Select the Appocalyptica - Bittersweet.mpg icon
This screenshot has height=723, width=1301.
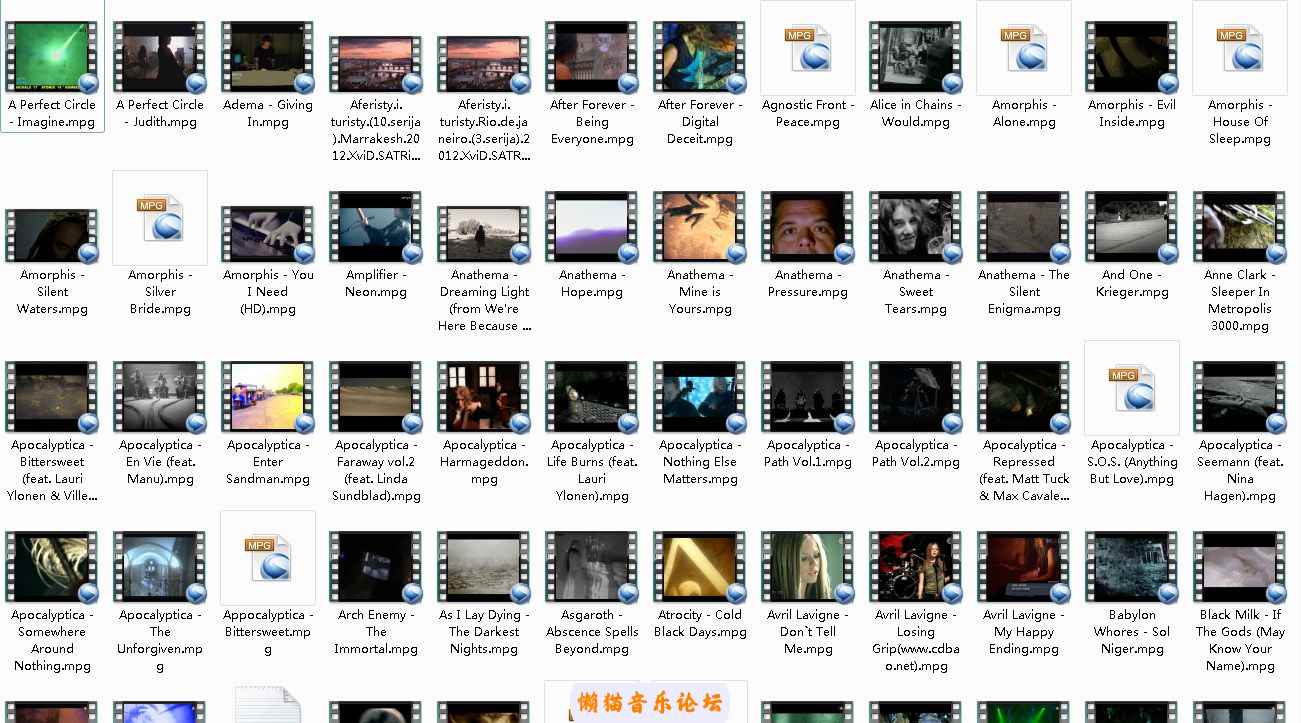tap(268, 558)
